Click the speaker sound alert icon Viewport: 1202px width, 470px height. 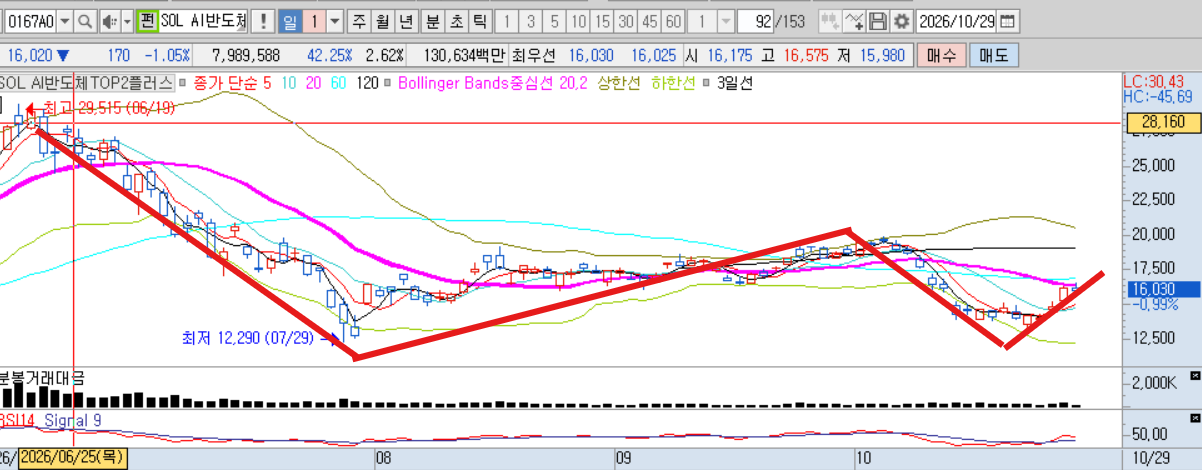click(x=109, y=21)
